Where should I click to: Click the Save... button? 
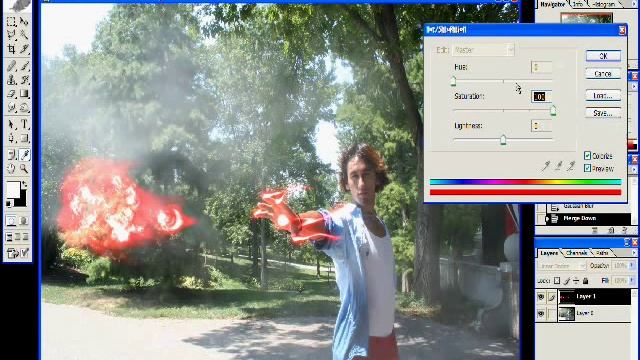pos(603,113)
